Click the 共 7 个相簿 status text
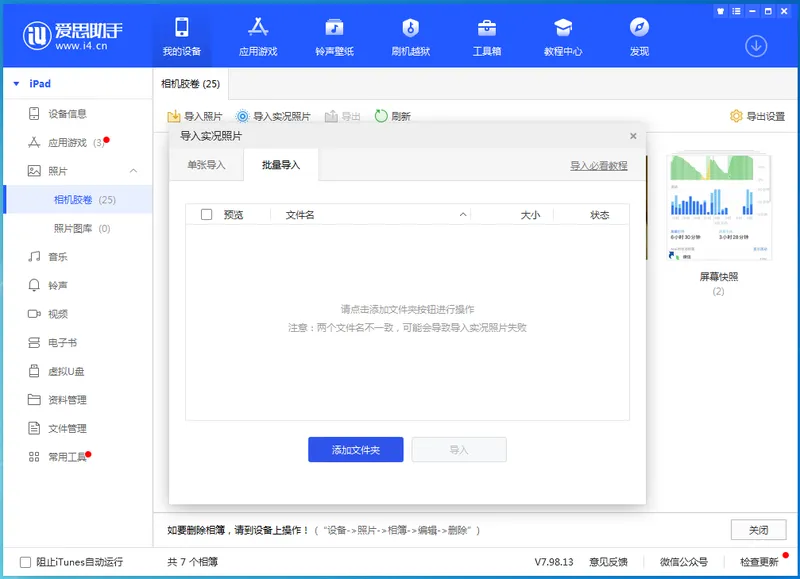This screenshot has height=579, width=800. pyautogui.click(x=192, y=562)
